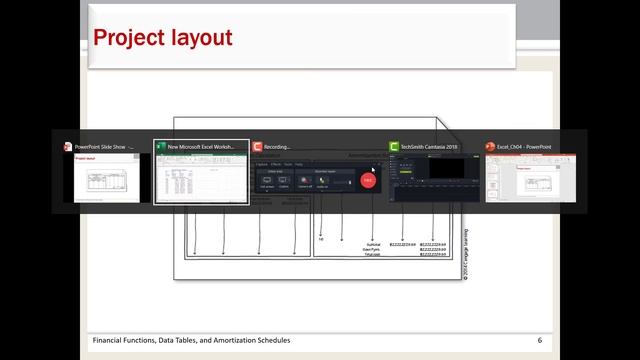Click the 'Project layout' slide heading
This screenshot has height=360, width=640.
tap(162, 38)
